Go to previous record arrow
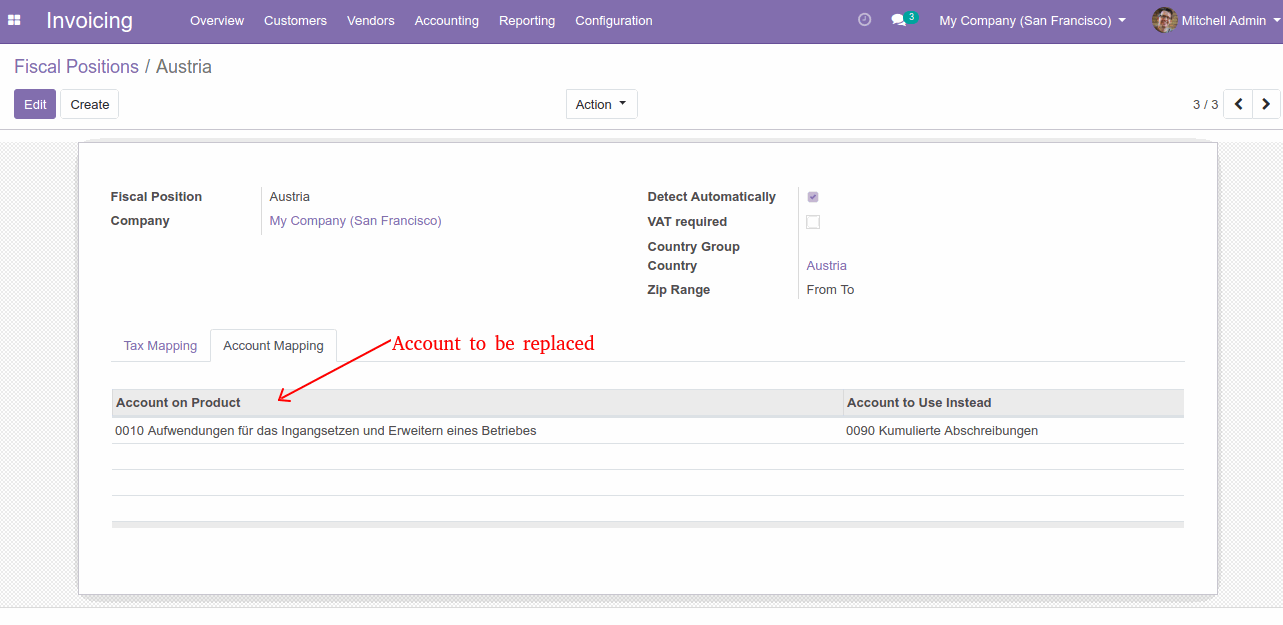This screenshot has width=1283, height=625. [1238, 104]
